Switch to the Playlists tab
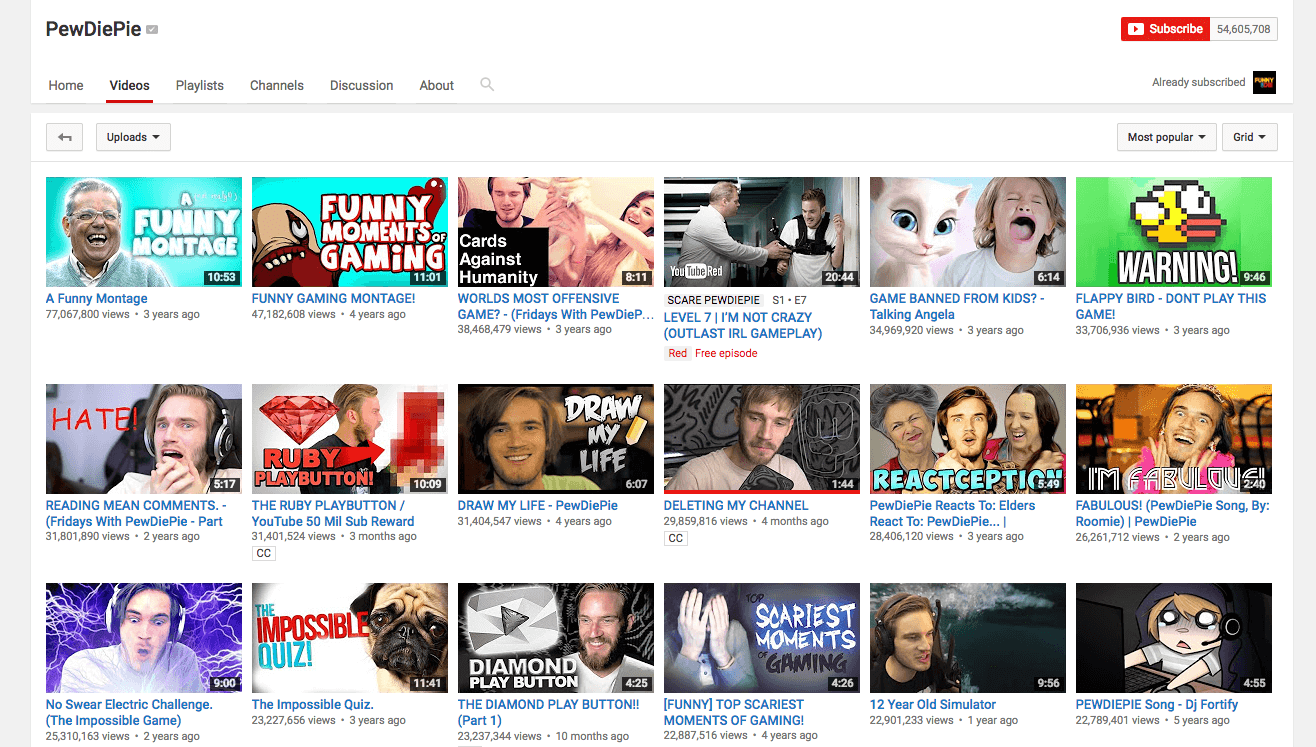This screenshot has width=1316, height=747. [x=200, y=85]
